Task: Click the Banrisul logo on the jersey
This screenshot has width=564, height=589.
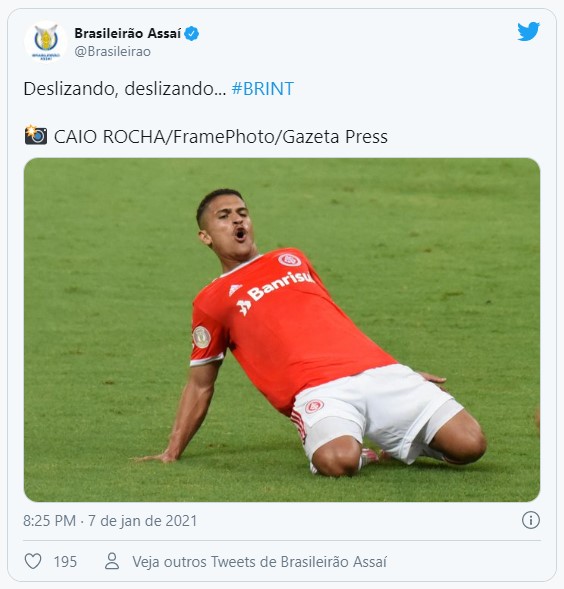Action: point(275,292)
